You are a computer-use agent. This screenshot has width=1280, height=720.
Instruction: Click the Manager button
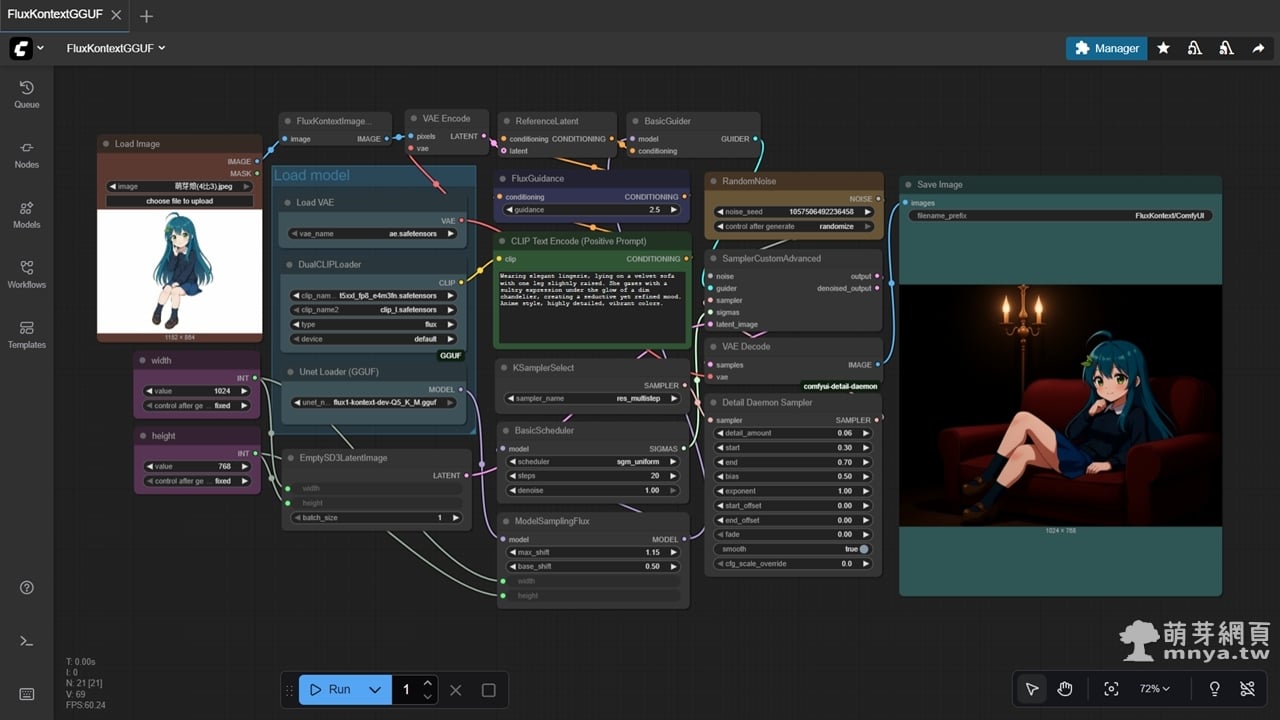click(1106, 48)
